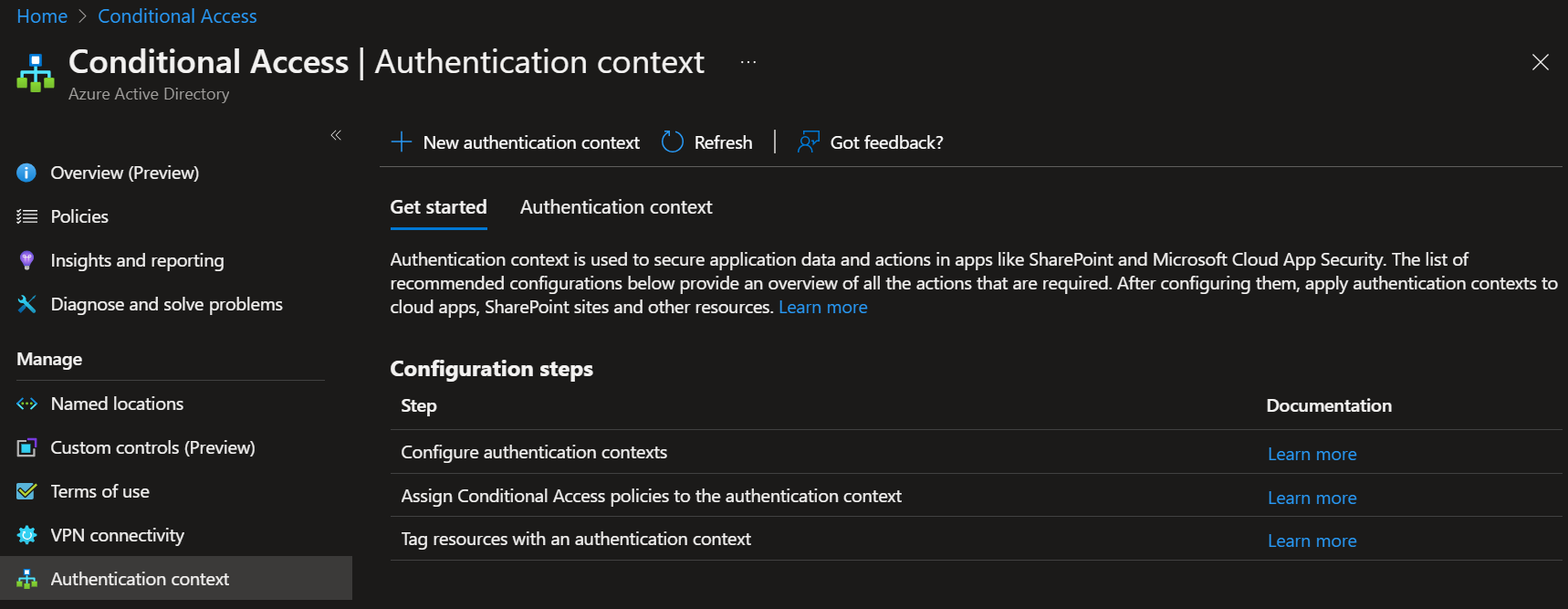Screen dimensions: 1568x609
Task: Open Learn more for Assign Conditional Access policies
Action: pyautogui.click(x=1312, y=498)
